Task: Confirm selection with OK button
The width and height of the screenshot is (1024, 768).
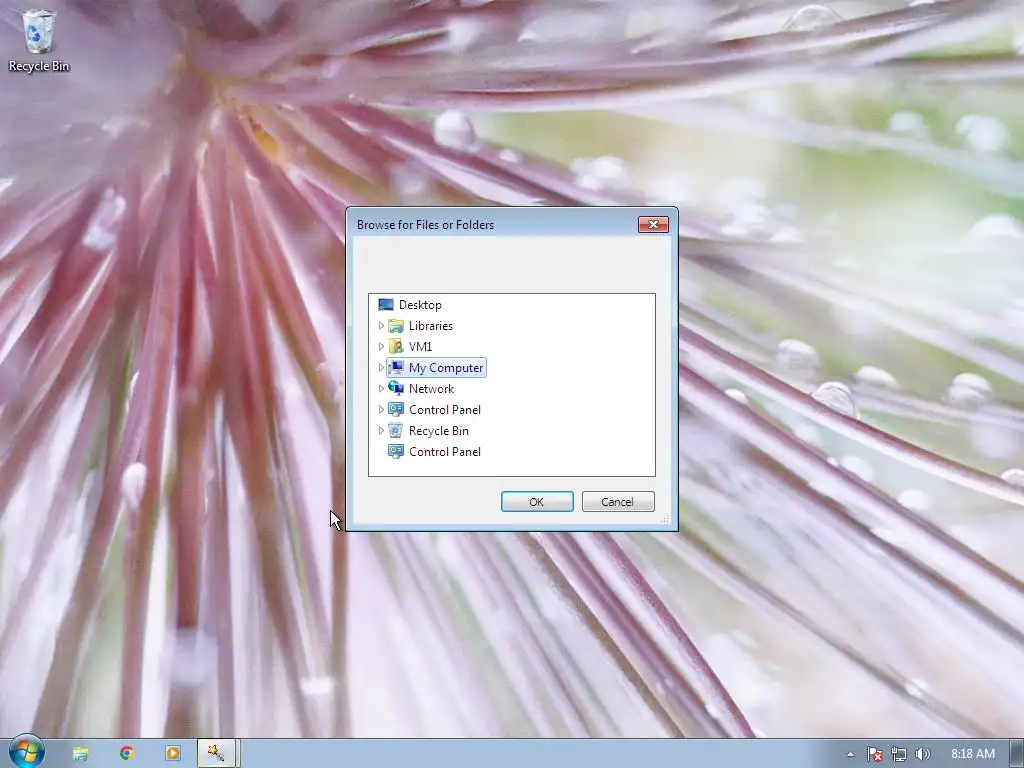Action: pos(537,502)
